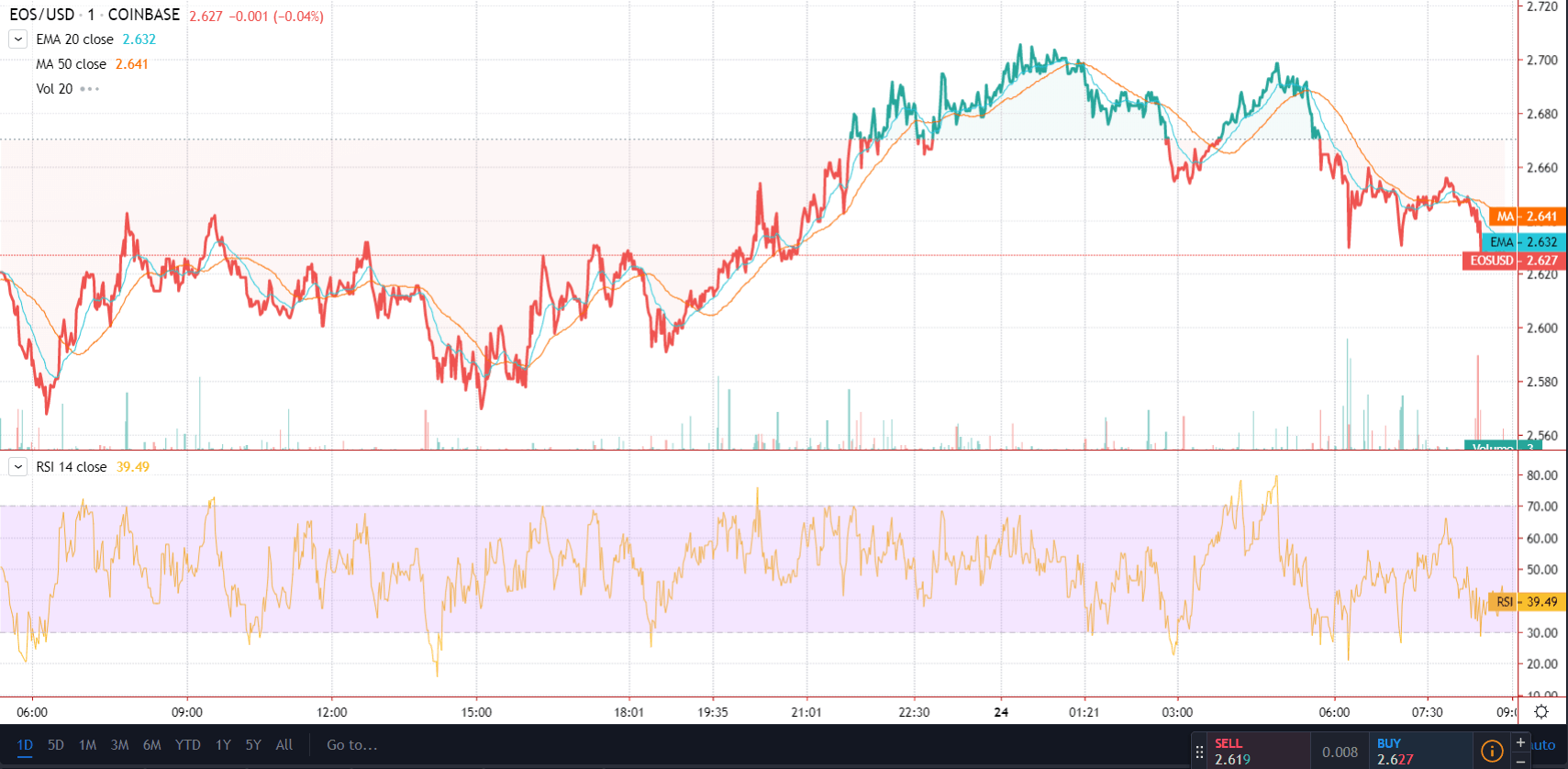
Task: Click the teal EMA 2.632 price label
Action: 1524,242
